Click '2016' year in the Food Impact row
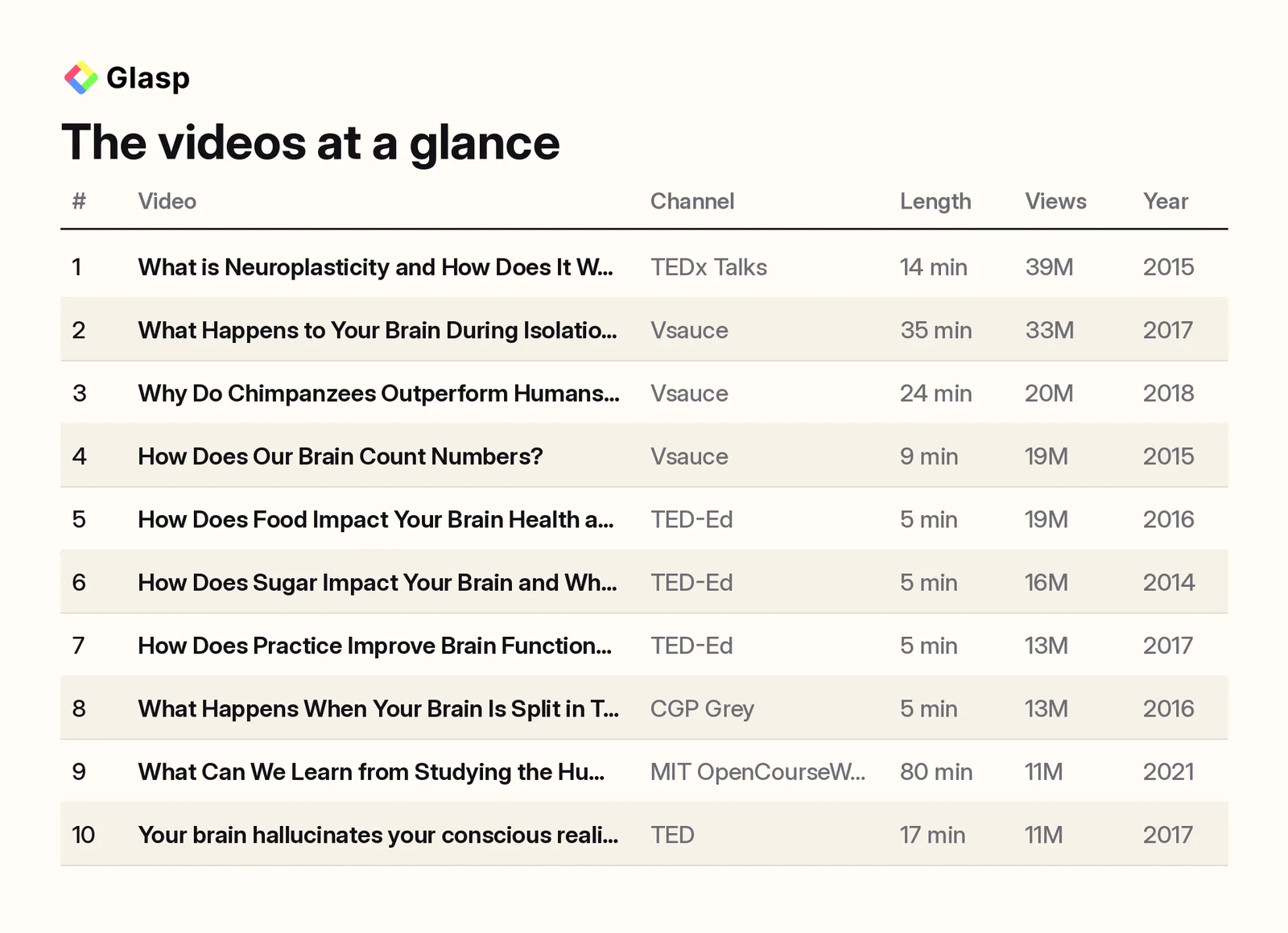This screenshot has height=933, width=1288. point(1169,519)
